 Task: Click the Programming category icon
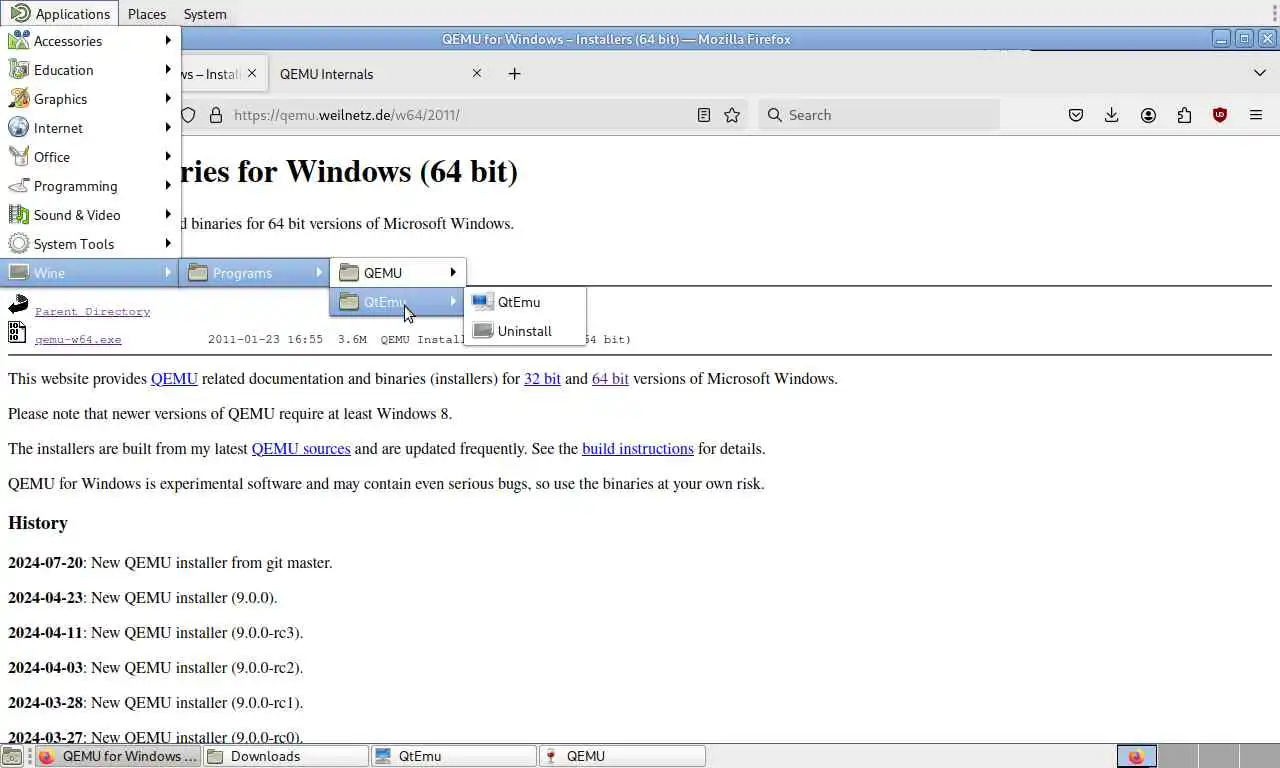pos(18,186)
